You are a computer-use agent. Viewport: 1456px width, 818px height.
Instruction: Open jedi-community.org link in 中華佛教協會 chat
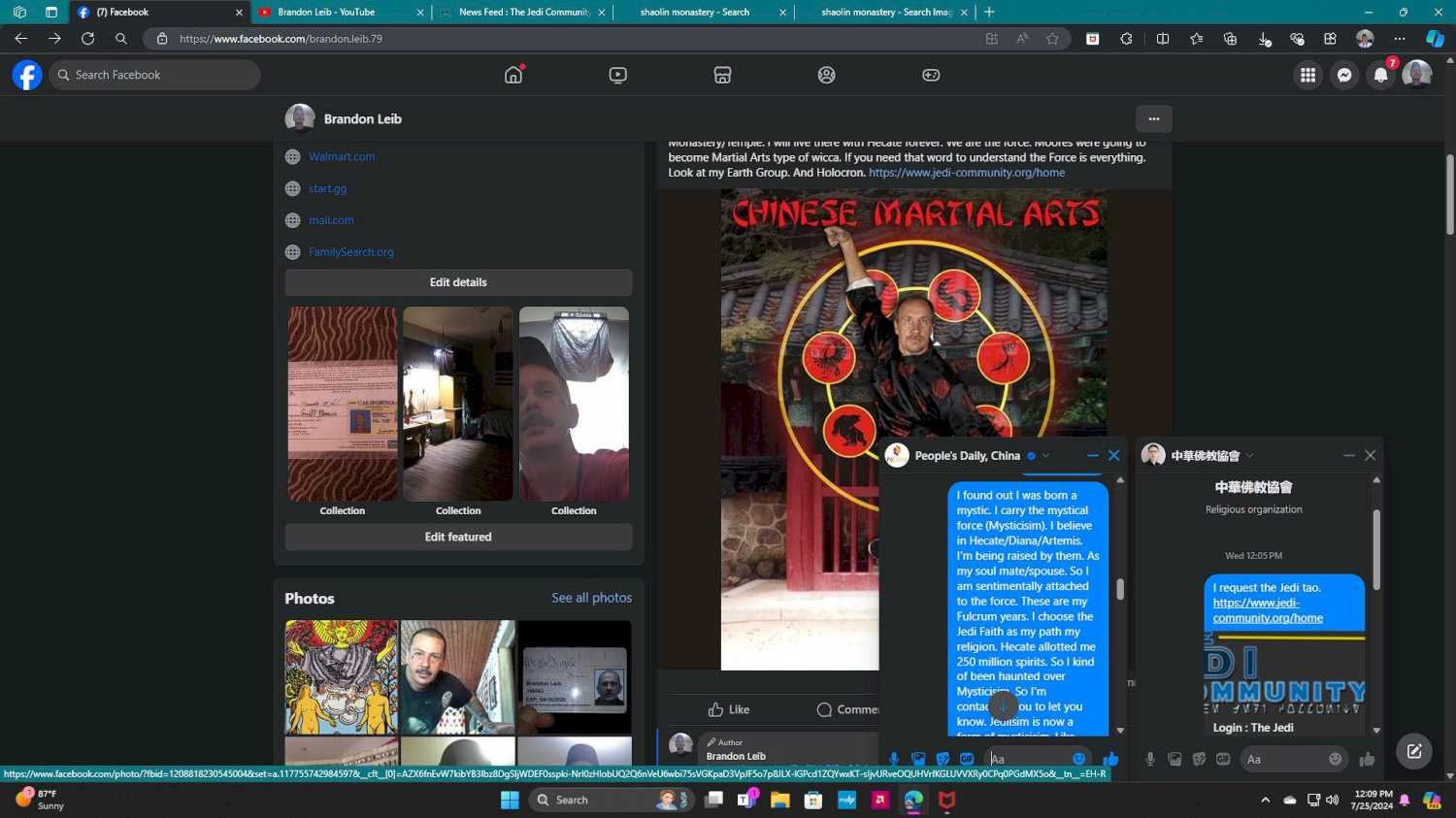(x=1268, y=610)
